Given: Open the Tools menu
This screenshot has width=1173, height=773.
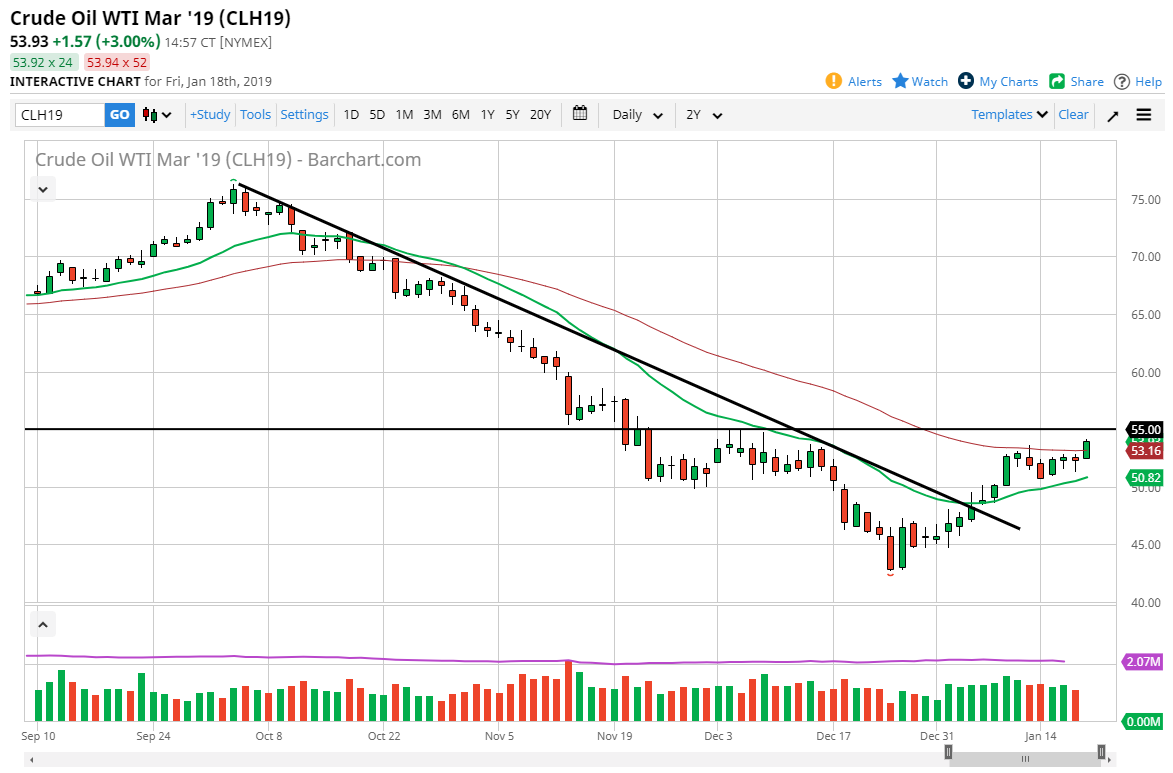Looking at the screenshot, I should point(255,114).
